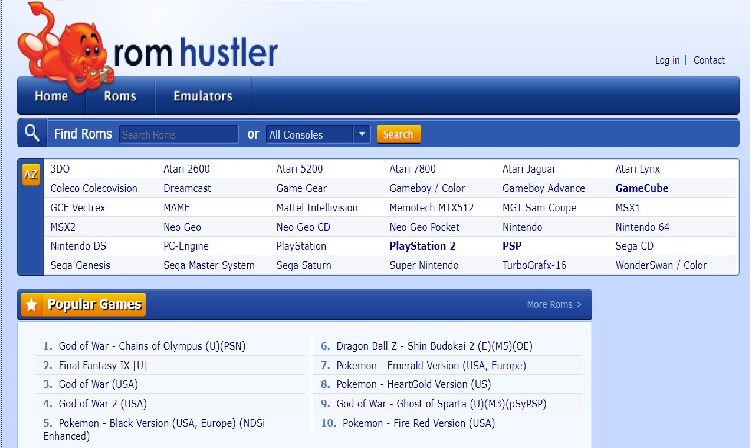Image resolution: width=750 pixels, height=448 pixels.
Task: Select the Atari 2600 console
Action: [187, 169]
